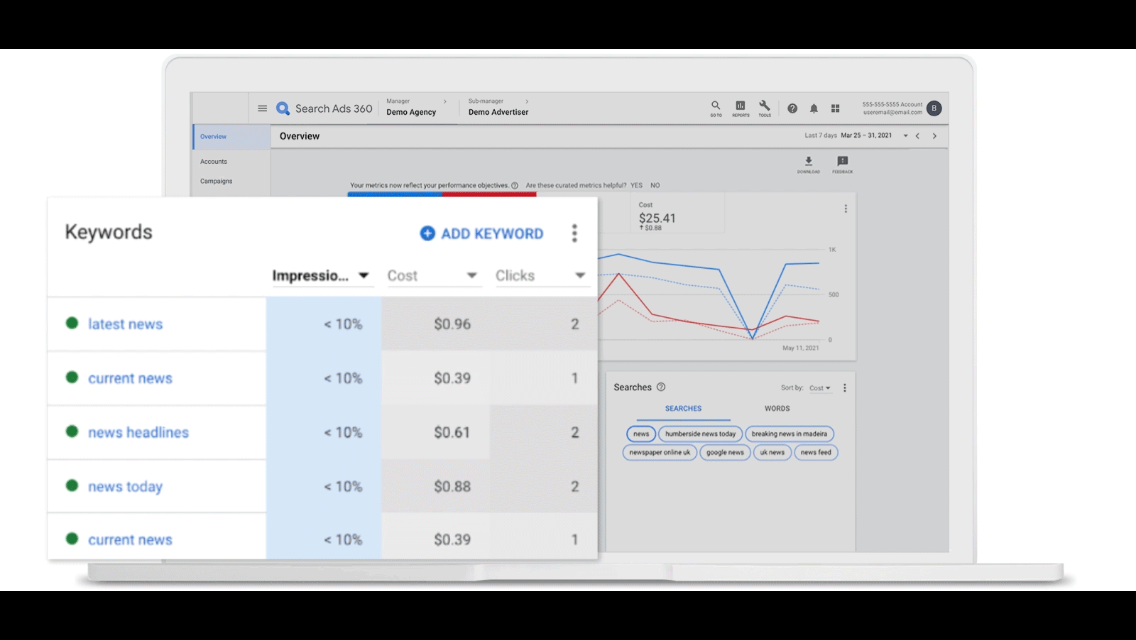The image size is (1136, 640).
Task: Click the user account avatar B
Action: tap(934, 108)
